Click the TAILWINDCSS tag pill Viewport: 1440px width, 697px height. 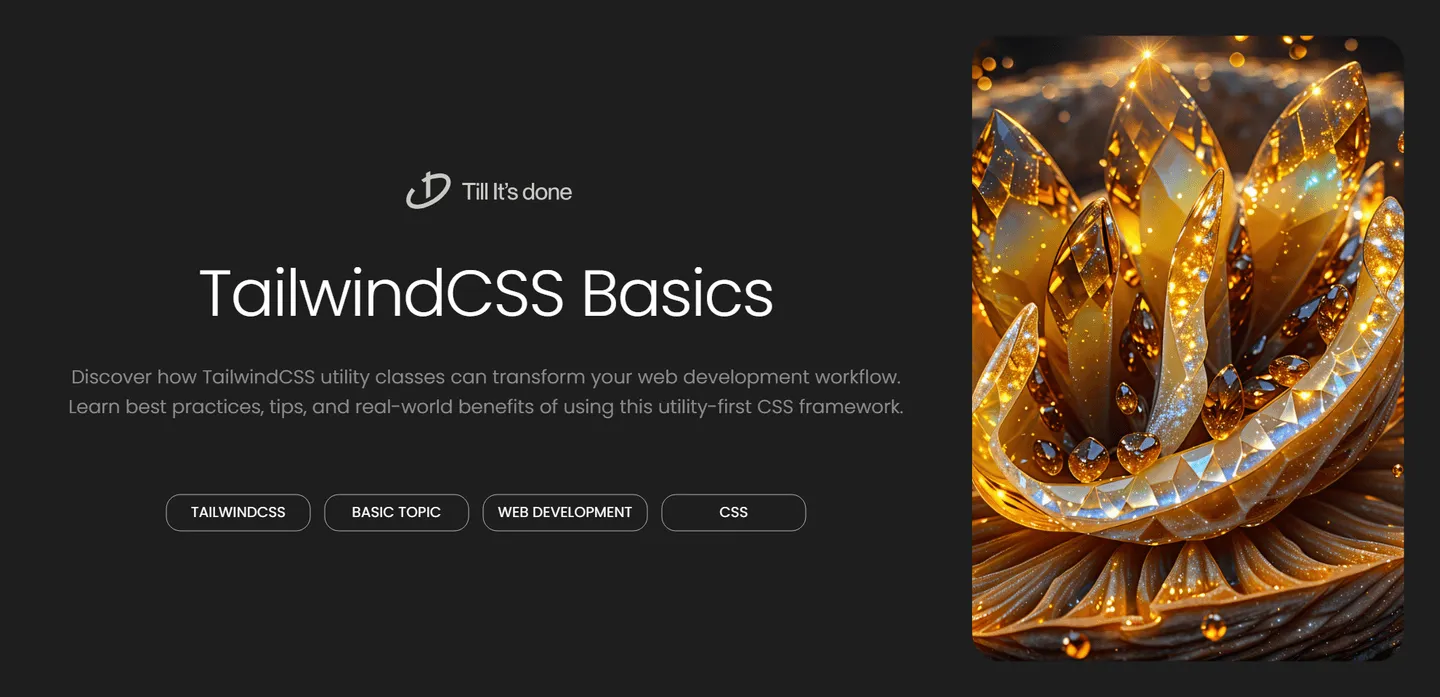(238, 512)
